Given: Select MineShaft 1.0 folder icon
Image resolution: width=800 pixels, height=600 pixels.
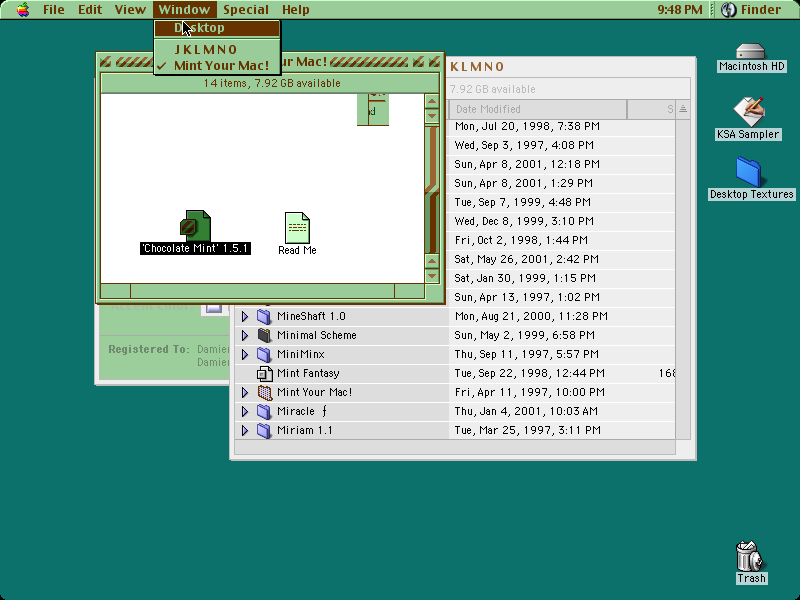Looking at the screenshot, I should [x=264, y=316].
